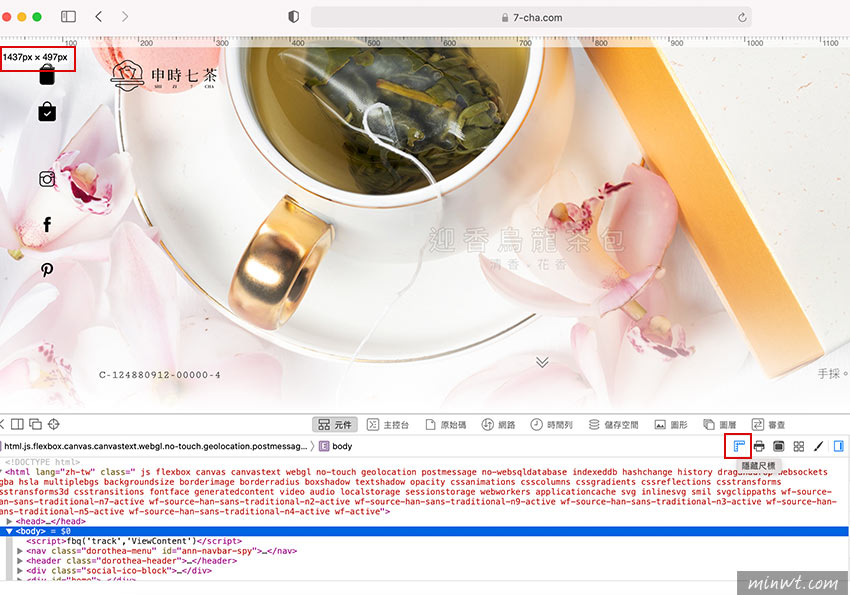Switch to the 審查 (Audit) tab
The height and width of the screenshot is (595, 850).
(769, 425)
